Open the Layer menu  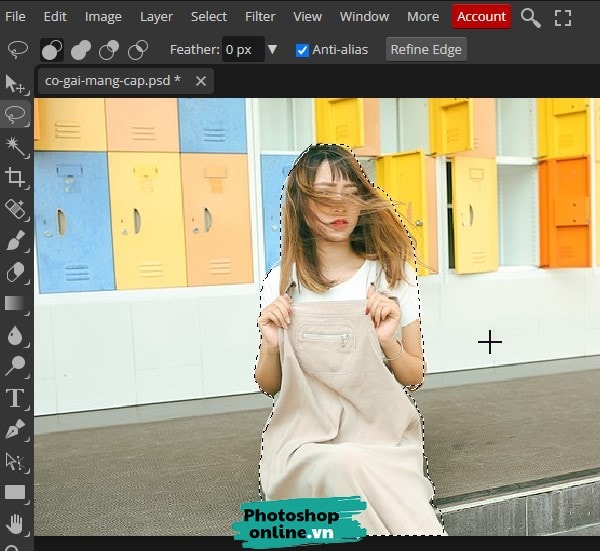coord(156,17)
